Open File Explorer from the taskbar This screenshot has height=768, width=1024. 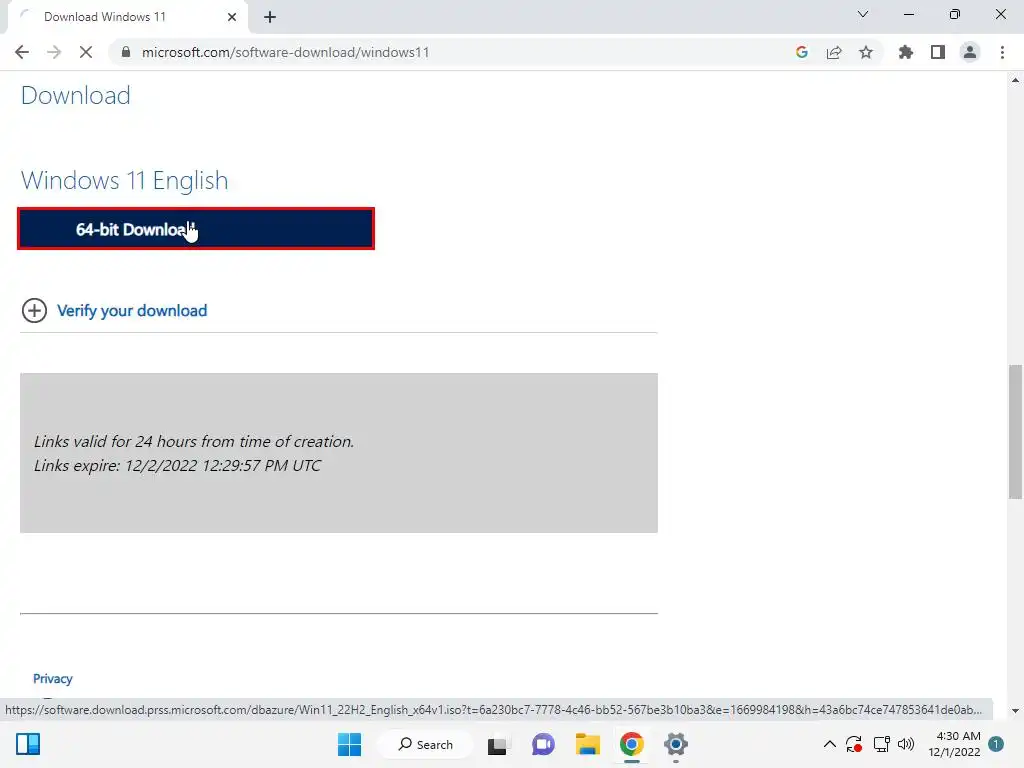[x=587, y=744]
